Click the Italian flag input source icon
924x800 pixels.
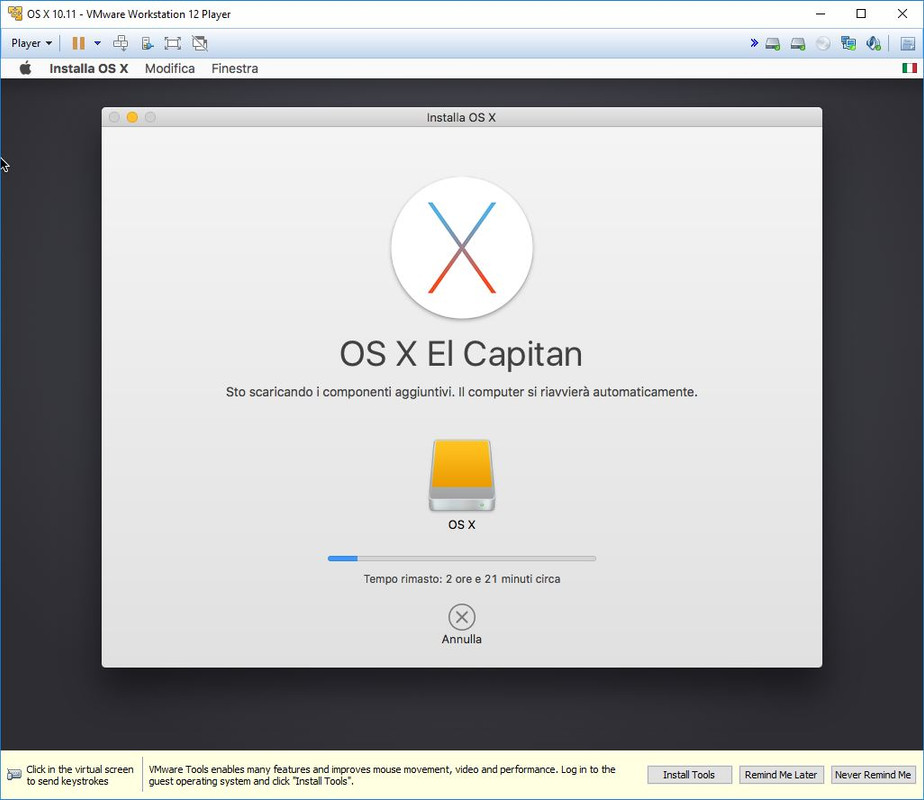909,68
